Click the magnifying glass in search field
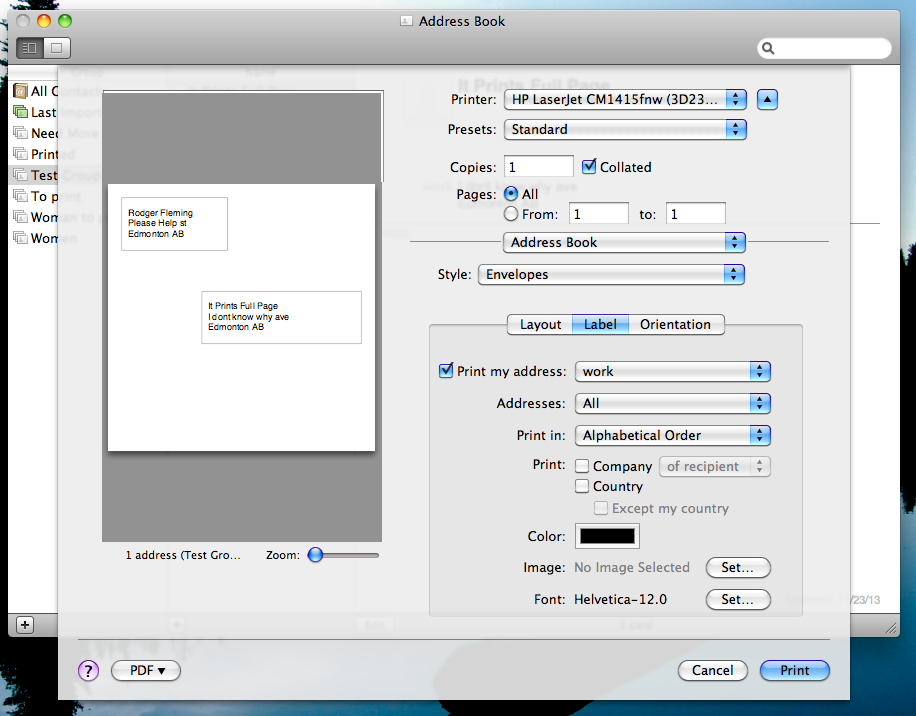916x716 pixels. click(x=767, y=48)
